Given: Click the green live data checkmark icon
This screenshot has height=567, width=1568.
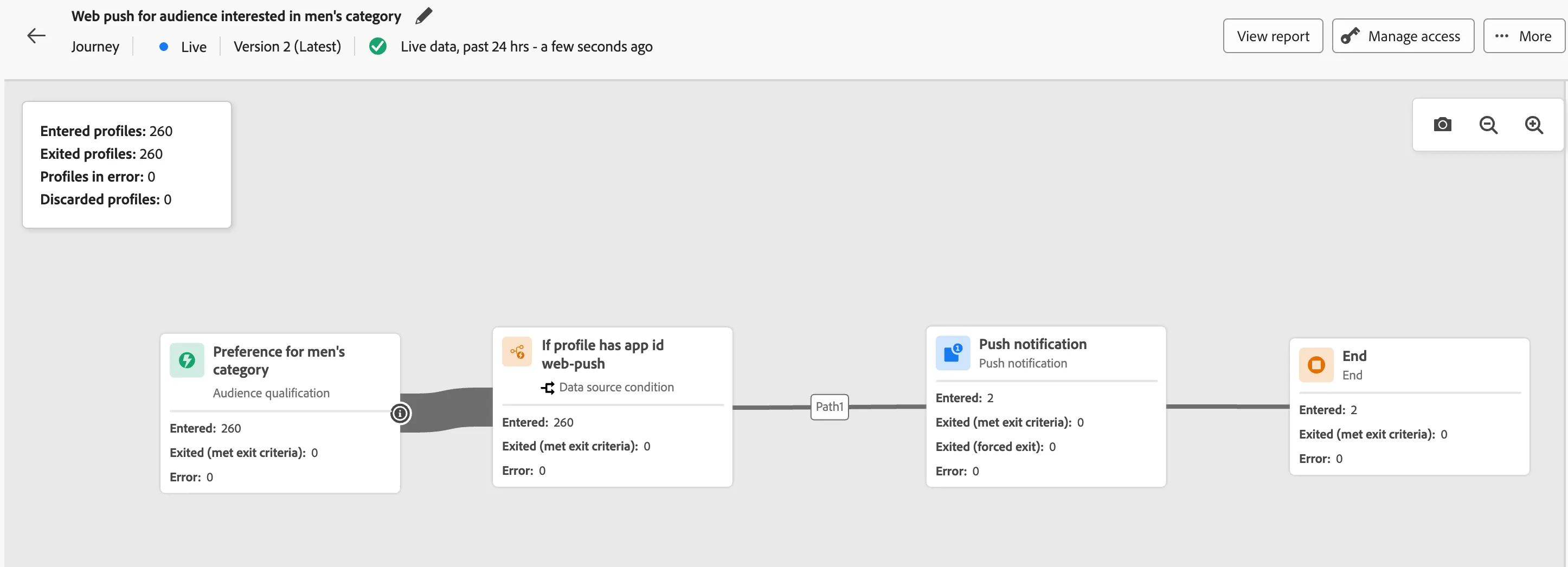Looking at the screenshot, I should coord(377,46).
